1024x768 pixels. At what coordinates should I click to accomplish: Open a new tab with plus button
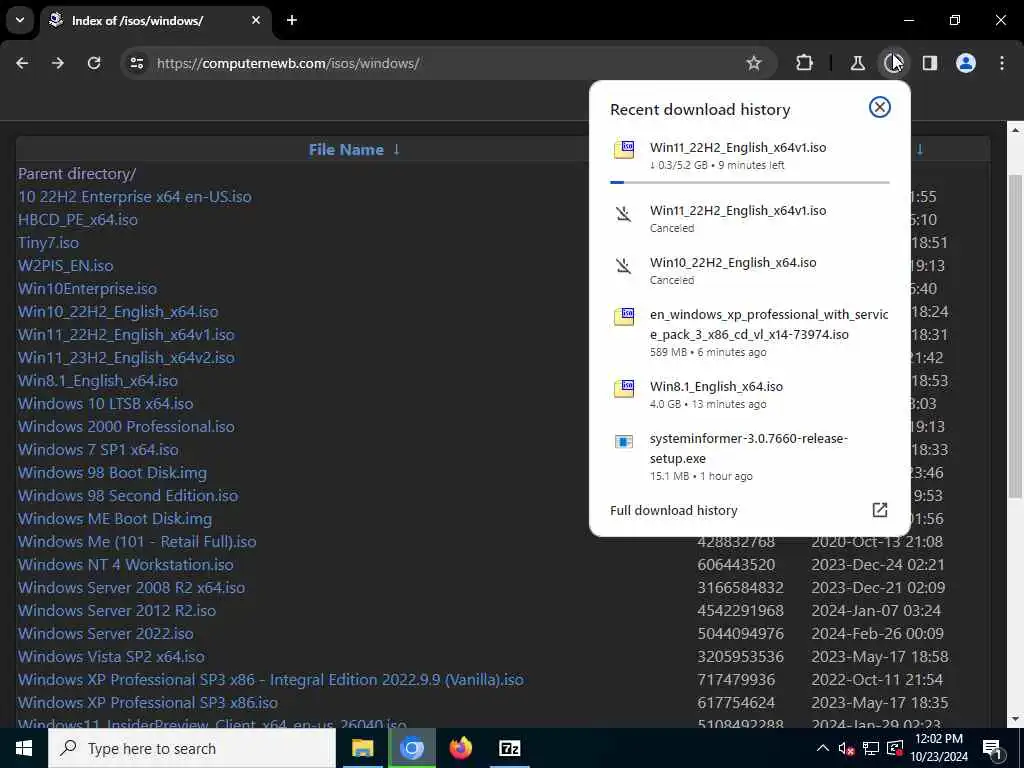pos(292,20)
